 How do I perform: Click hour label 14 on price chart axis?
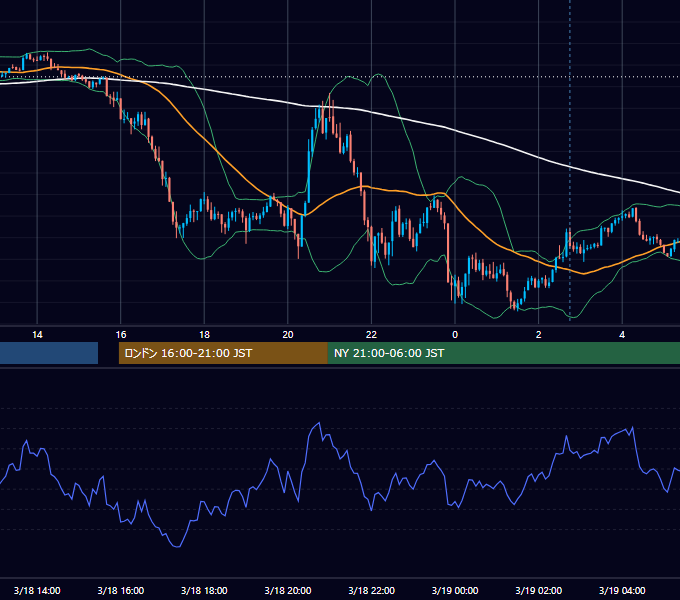[37, 335]
